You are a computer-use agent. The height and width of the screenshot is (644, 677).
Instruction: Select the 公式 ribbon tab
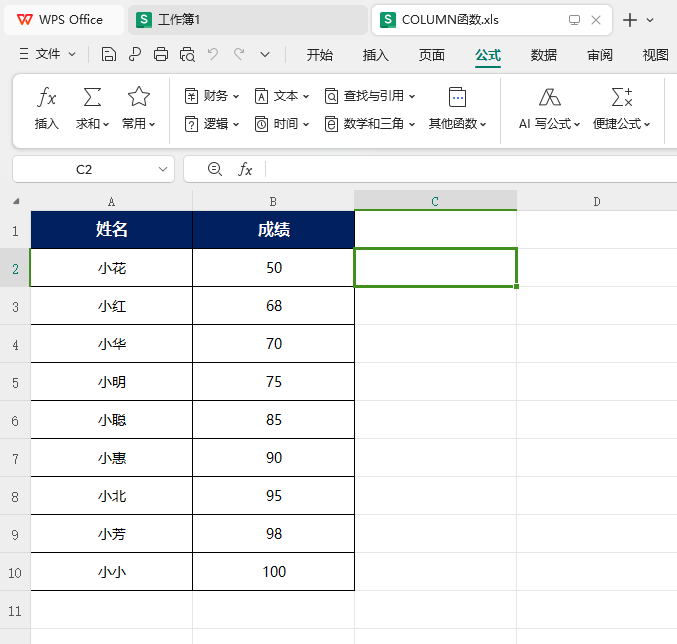click(488, 55)
